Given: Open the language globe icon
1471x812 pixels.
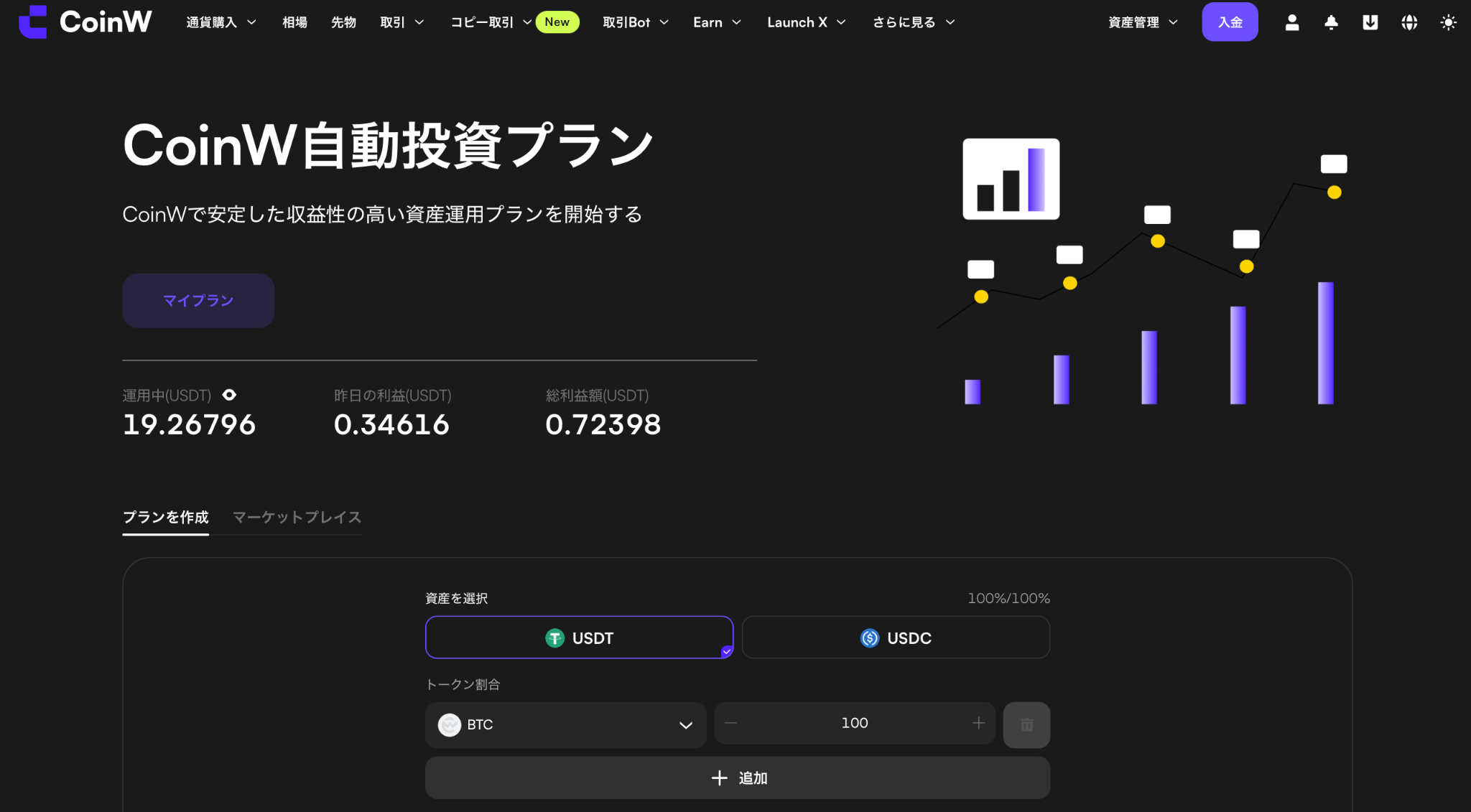Looking at the screenshot, I should [1409, 22].
